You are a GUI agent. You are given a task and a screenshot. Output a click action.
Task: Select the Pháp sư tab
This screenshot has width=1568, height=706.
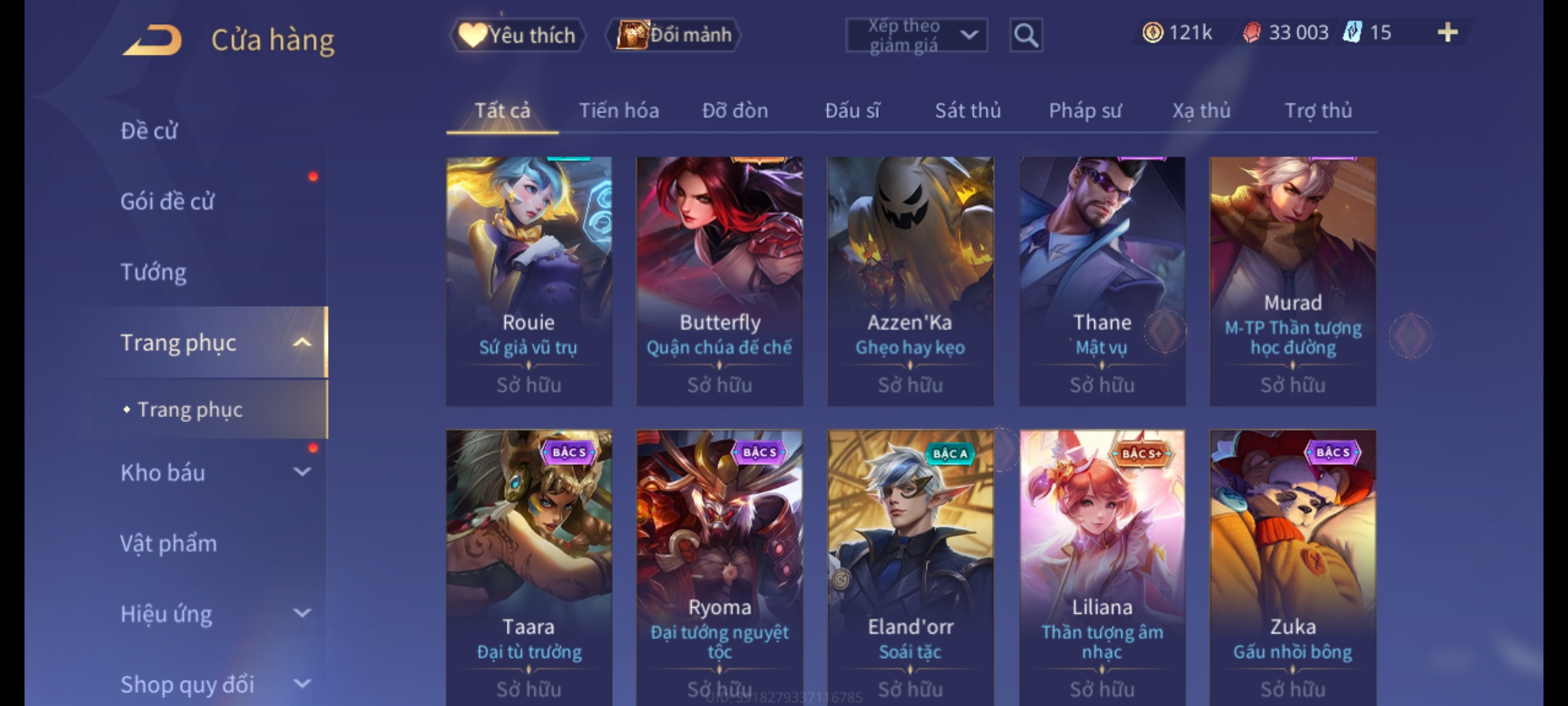[x=1085, y=111]
